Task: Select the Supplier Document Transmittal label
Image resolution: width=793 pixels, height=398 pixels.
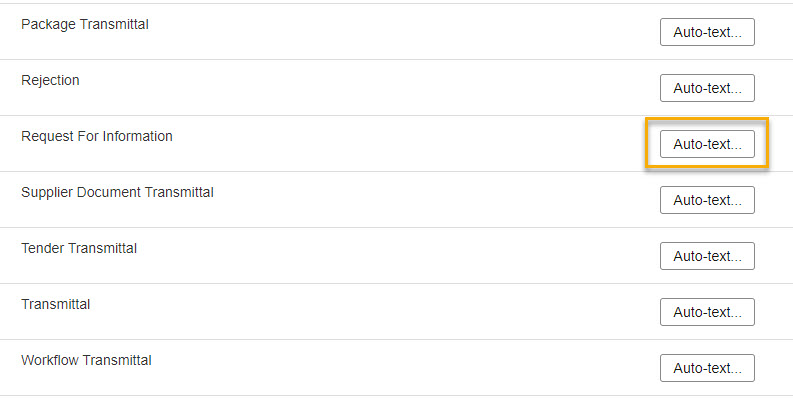Action: (117, 192)
